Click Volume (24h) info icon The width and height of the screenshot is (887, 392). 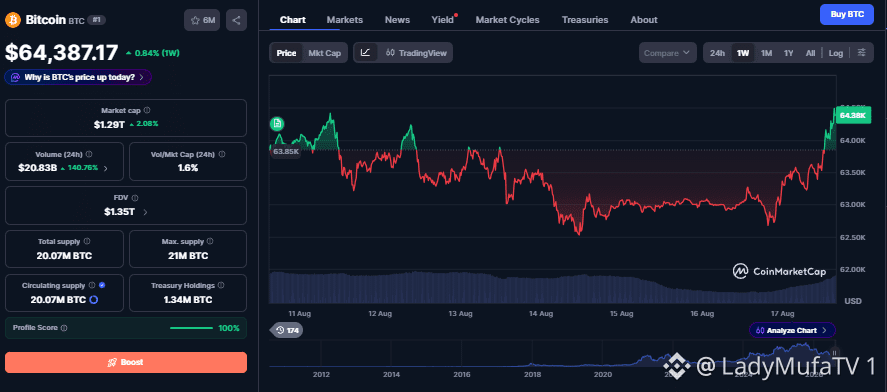pos(89,154)
